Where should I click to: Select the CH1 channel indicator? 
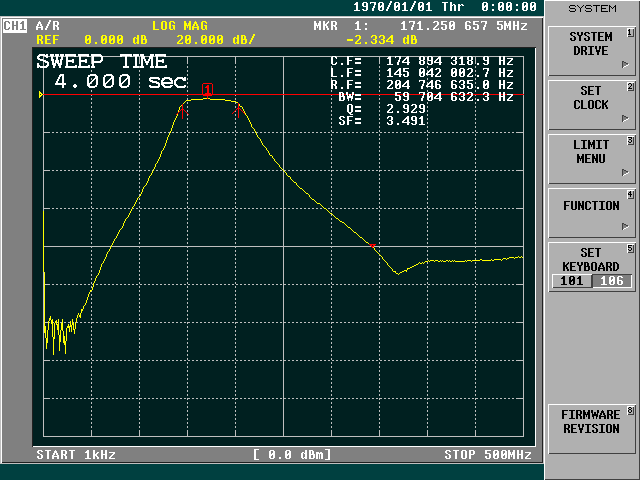coord(15,26)
